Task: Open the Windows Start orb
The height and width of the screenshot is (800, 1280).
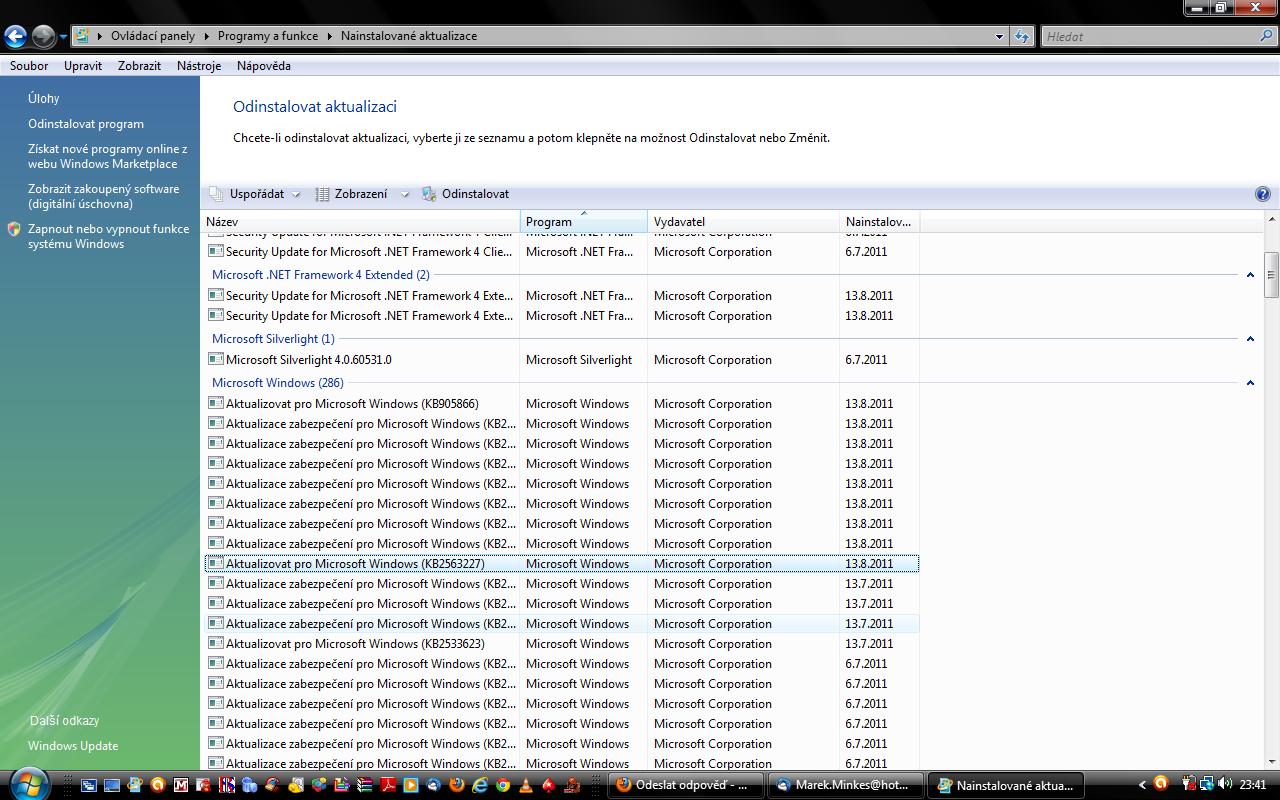Action: pos(27,783)
